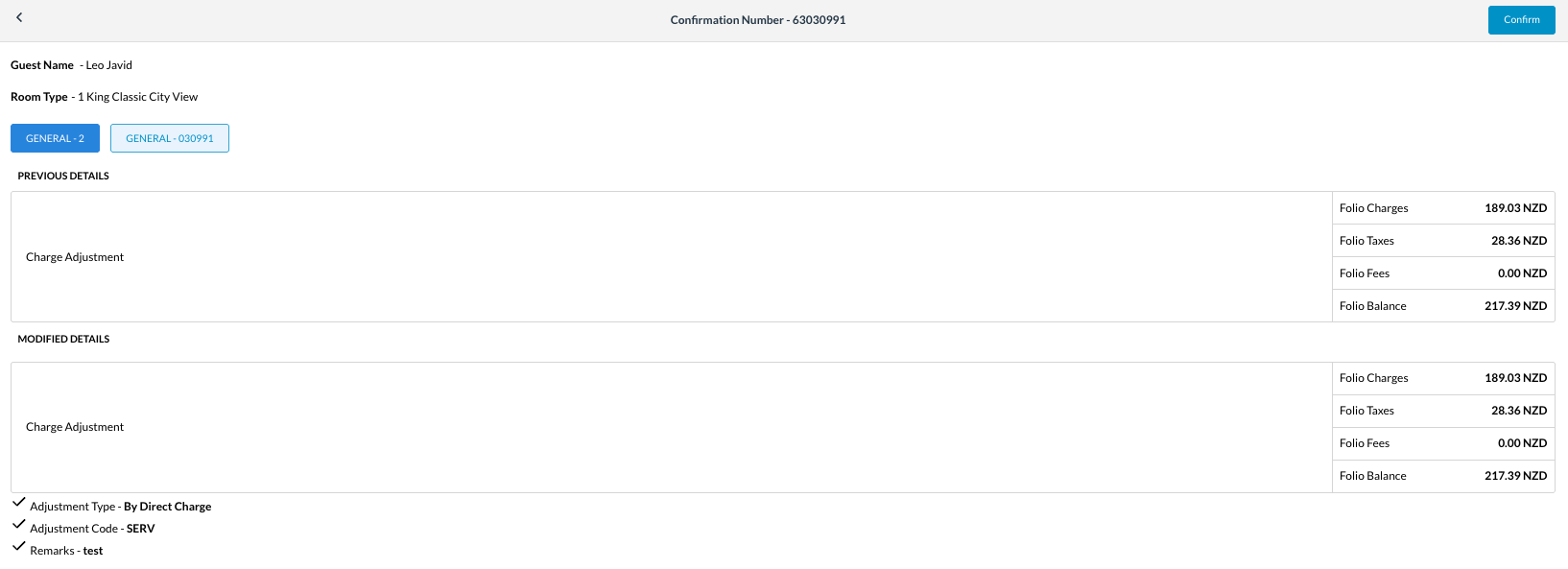Click the MODIFIED DETAILS section heading
Image resolution: width=1568 pixels, height=569 pixels.
pyautogui.click(x=63, y=340)
